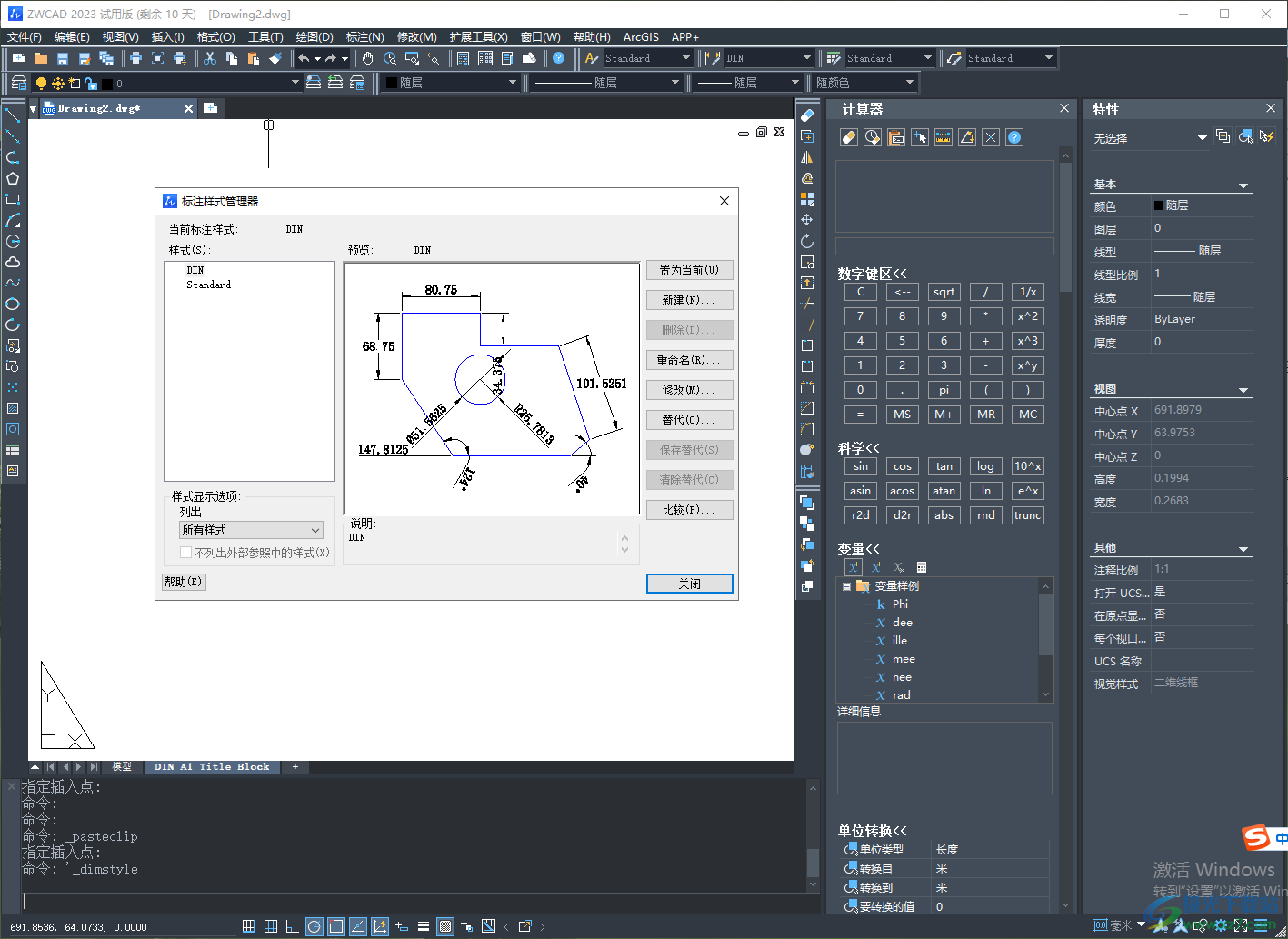
Task: Select the Standard style in styles list
Action: pos(209,285)
